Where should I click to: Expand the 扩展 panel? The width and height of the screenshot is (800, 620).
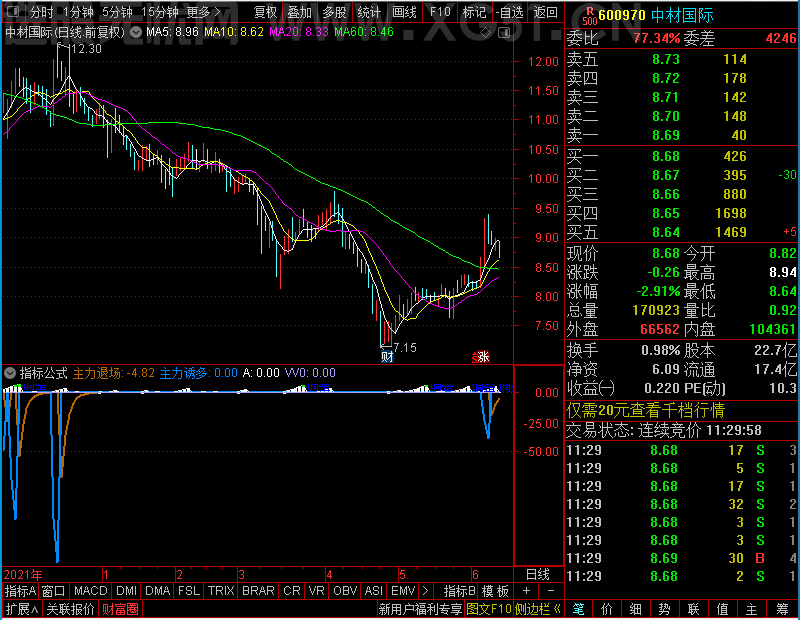[21, 609]
